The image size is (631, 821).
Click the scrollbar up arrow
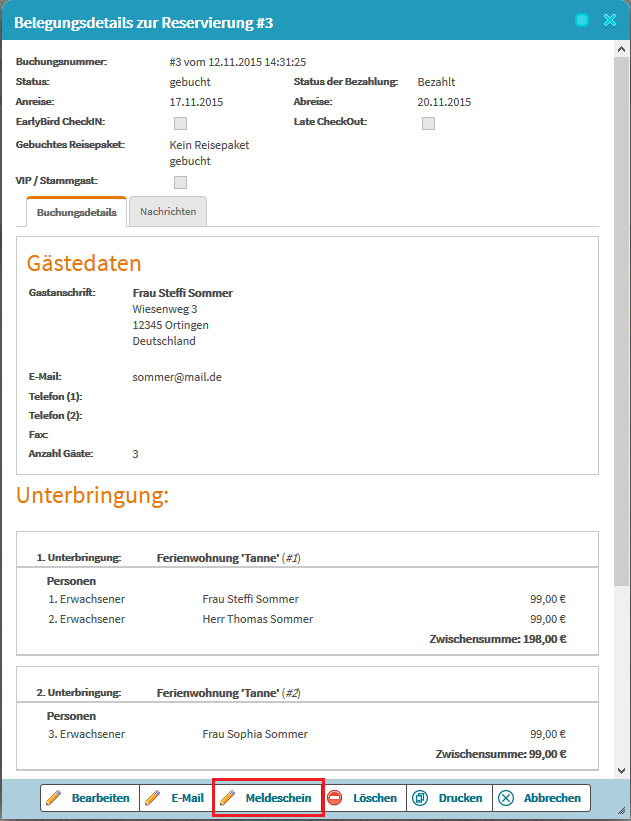click(622, 49)
